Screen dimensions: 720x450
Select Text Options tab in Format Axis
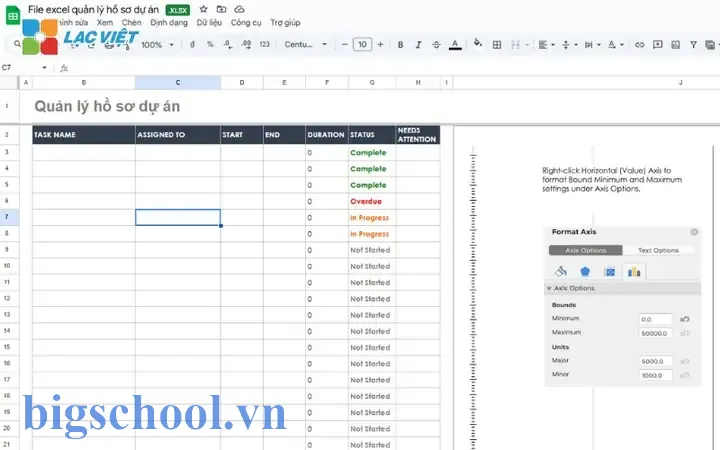658,250
